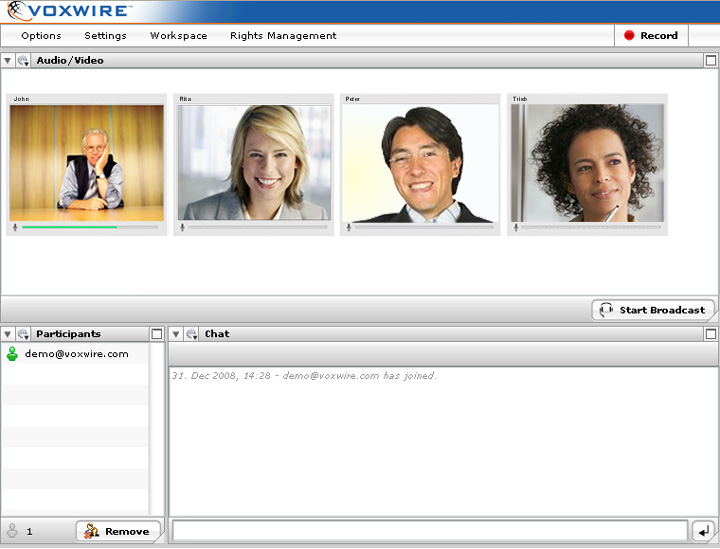
Task: Click the Voxwire logo
Action: point(69,11)
